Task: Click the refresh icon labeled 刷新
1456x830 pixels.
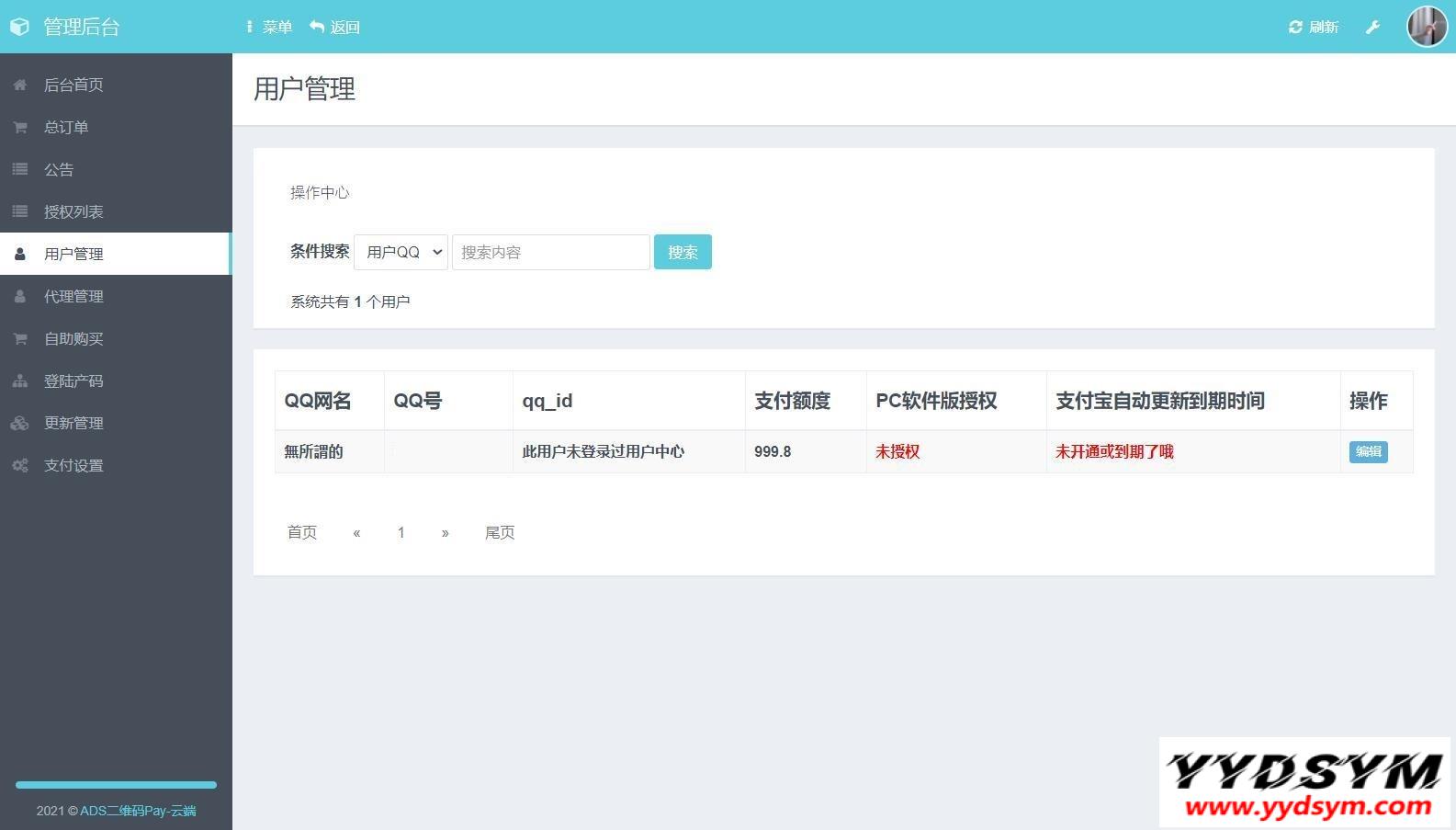Action: point(1295,28)
